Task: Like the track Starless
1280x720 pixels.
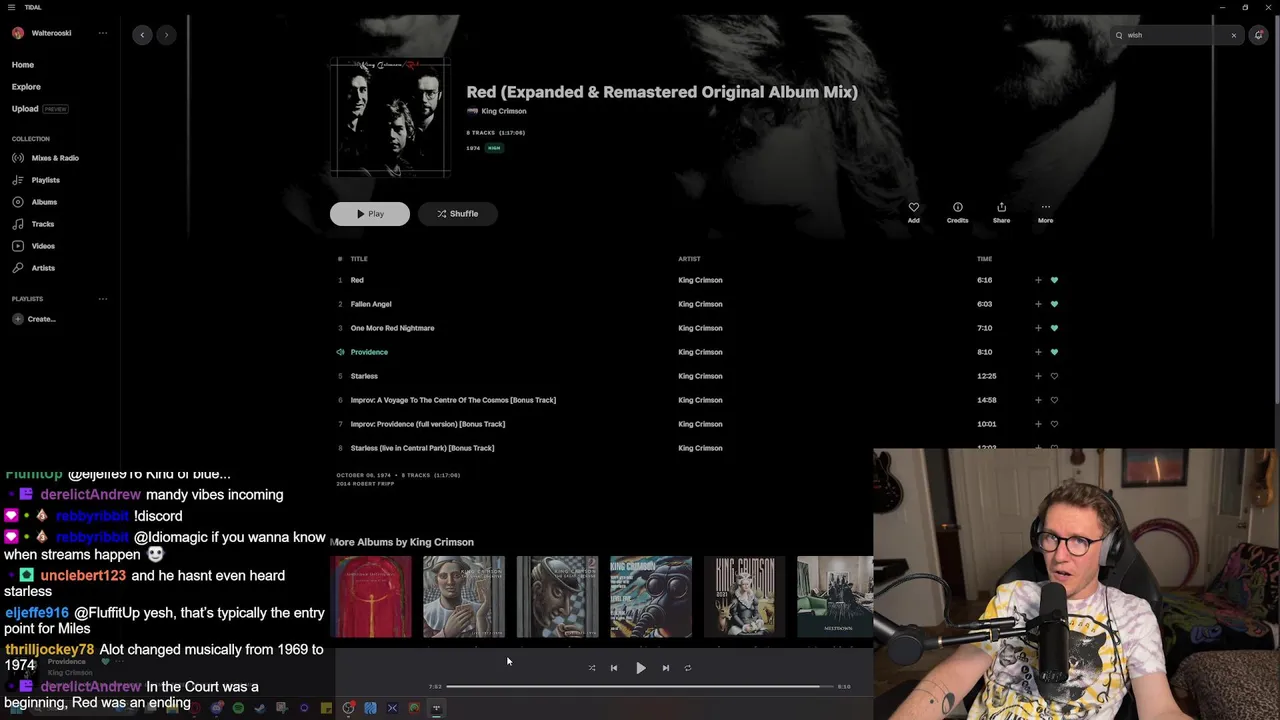Action: (1054, 376)
